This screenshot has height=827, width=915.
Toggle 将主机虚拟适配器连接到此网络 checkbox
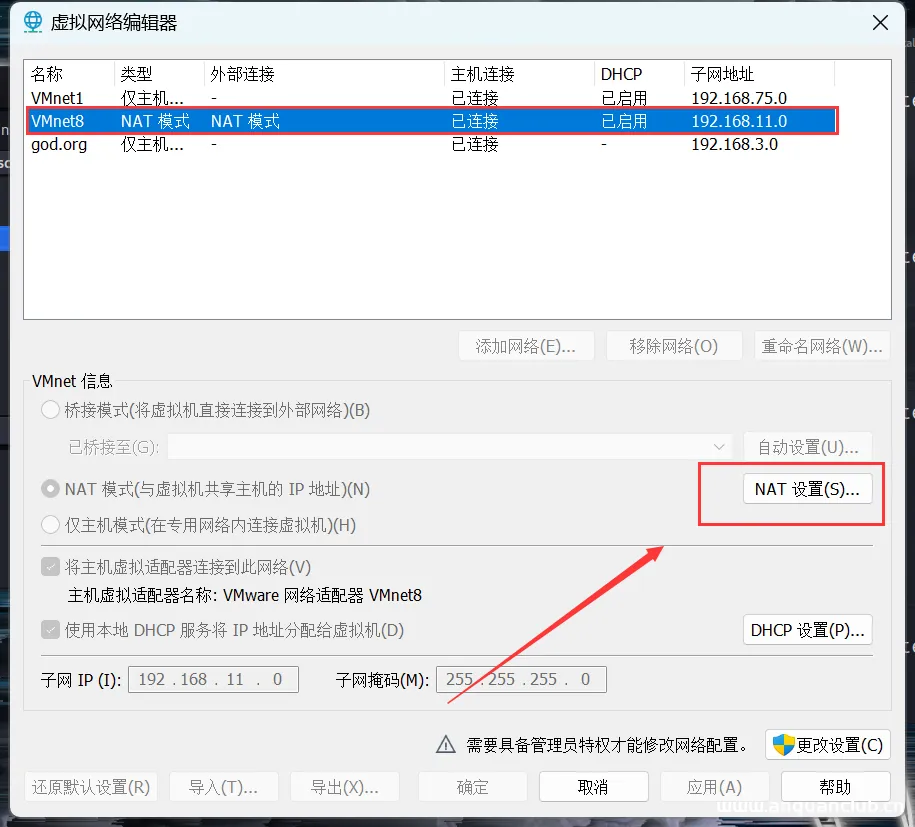pos(50,566)
